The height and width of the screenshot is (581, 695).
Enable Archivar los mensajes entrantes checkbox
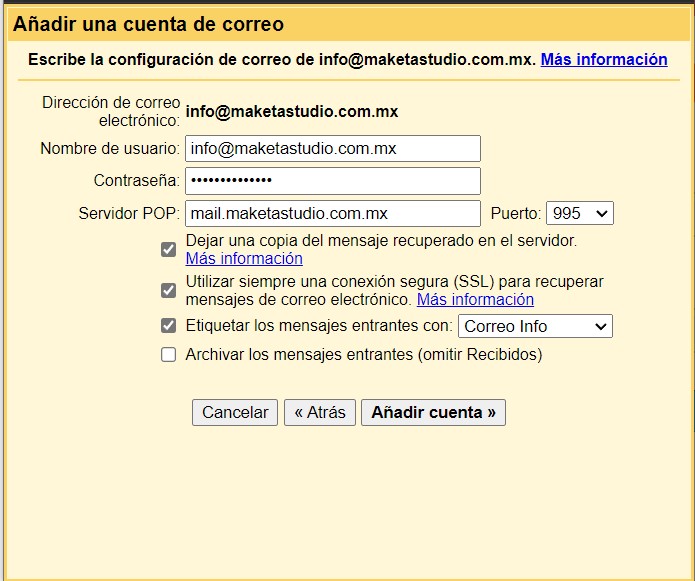coord(169,355)
